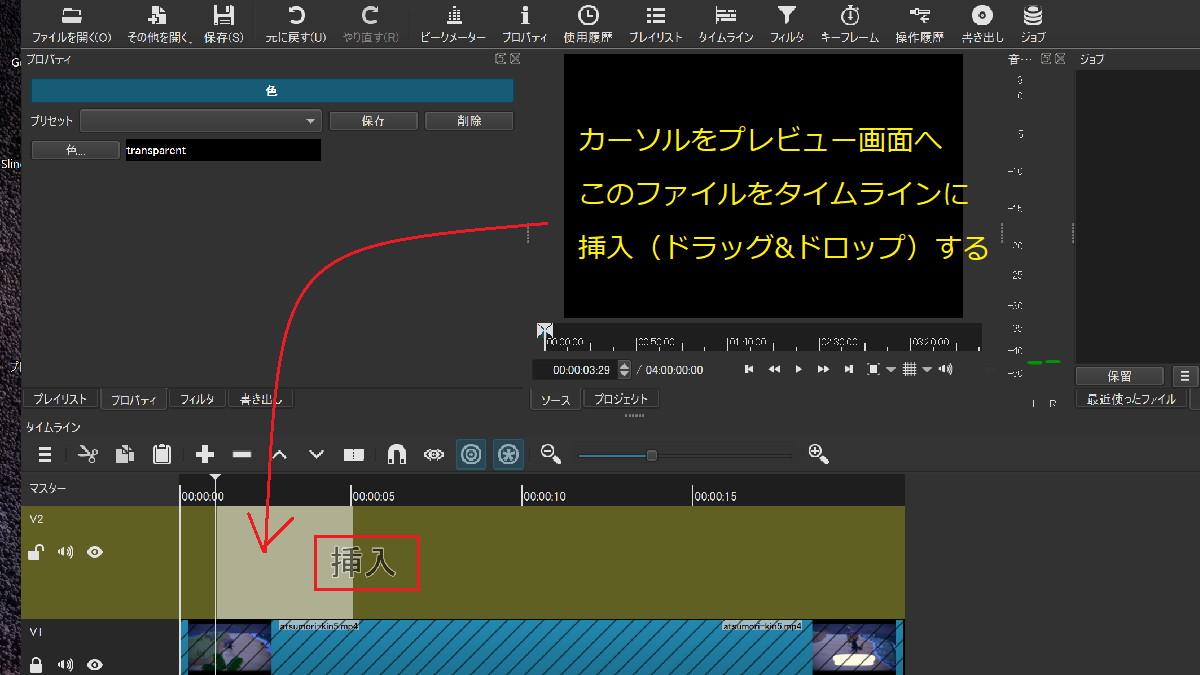This screenshot has width=1200, height=675.
Task: Switch to the ソース tab above the timeline
Action: pyautogui.click(x=555, y=398)
